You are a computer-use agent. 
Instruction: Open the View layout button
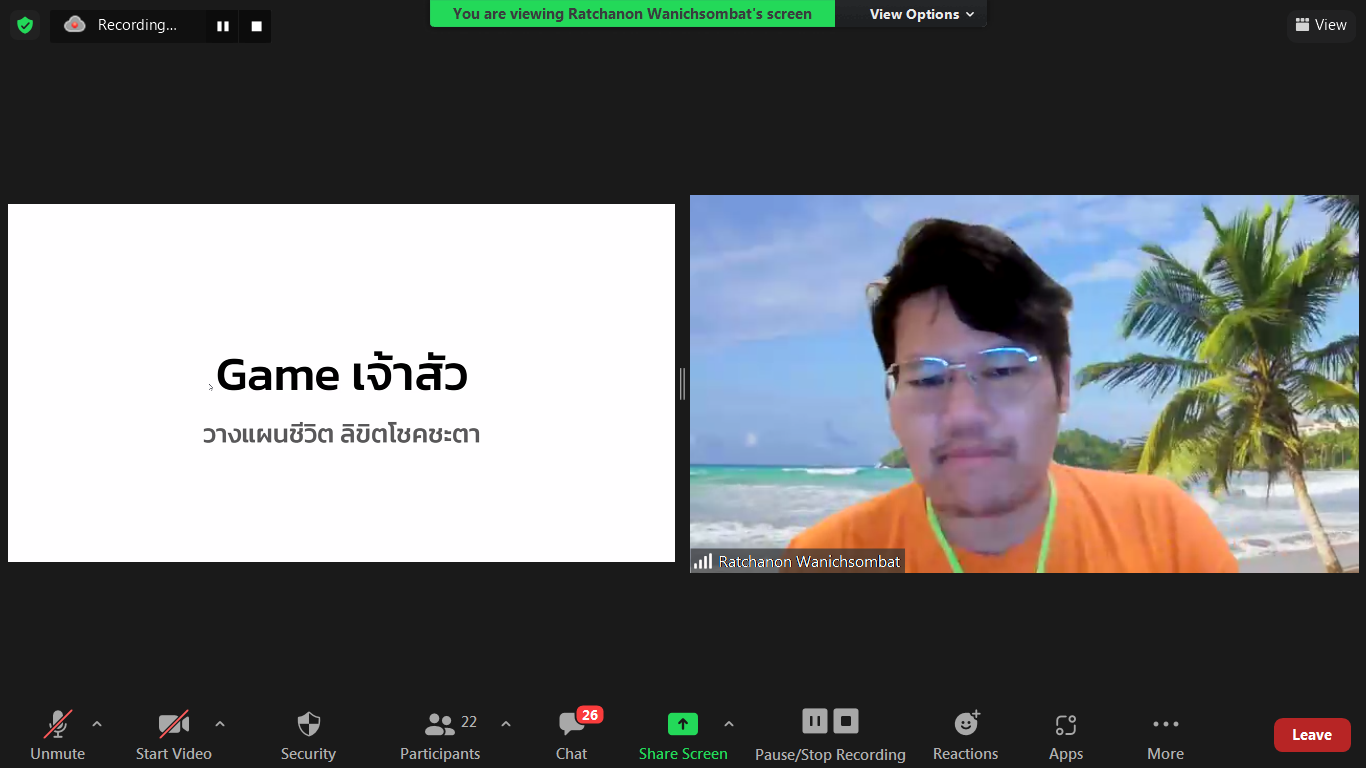coord(1321,25)
